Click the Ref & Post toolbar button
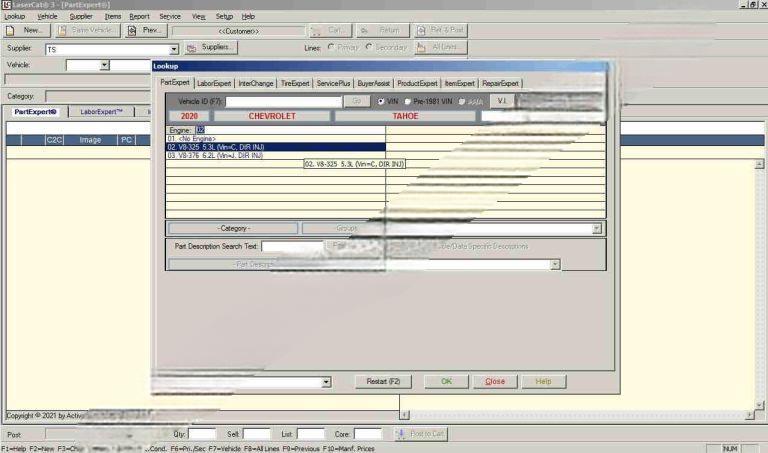The width and height of the screenshot is (768, 453). click(441, 30)
